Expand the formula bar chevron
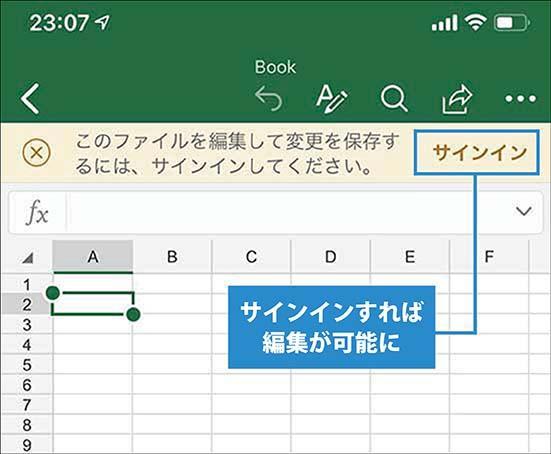551x454 pixels. (x=524, y=211)
